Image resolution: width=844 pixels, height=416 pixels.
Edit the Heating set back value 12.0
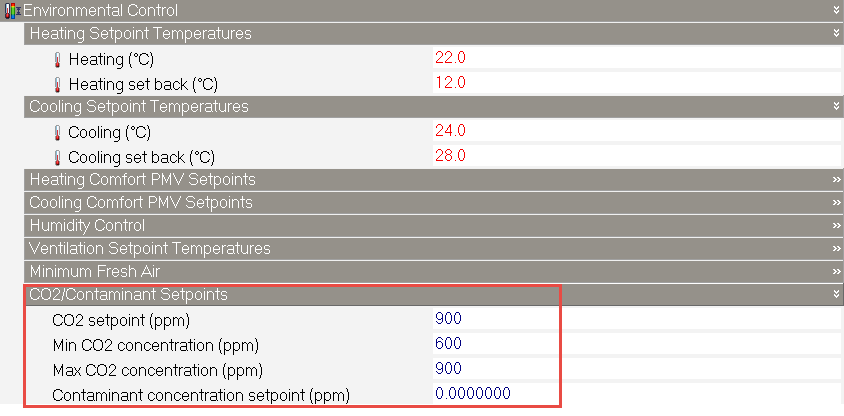[450, 82]
